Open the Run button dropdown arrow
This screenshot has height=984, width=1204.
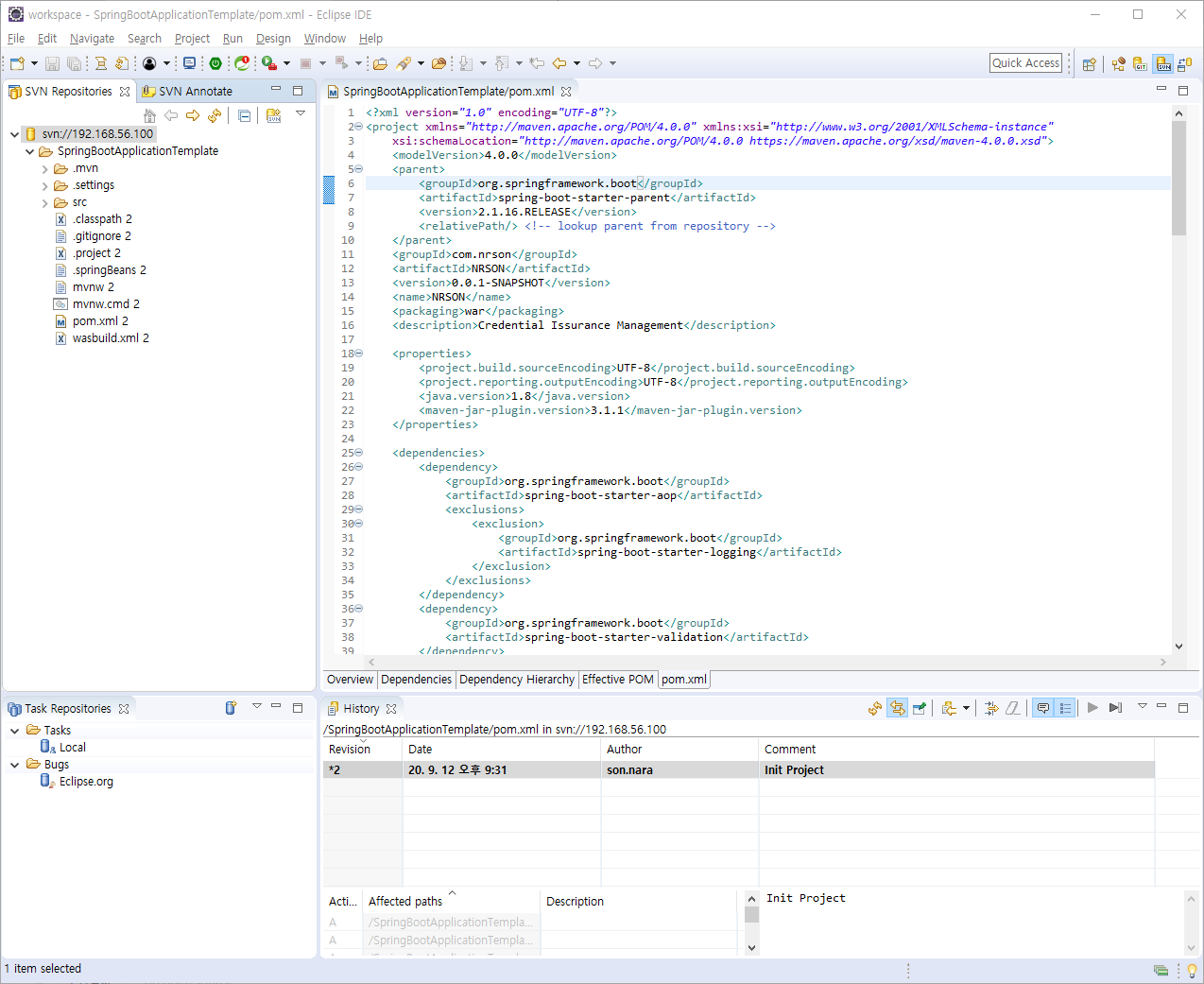[286, 63]
